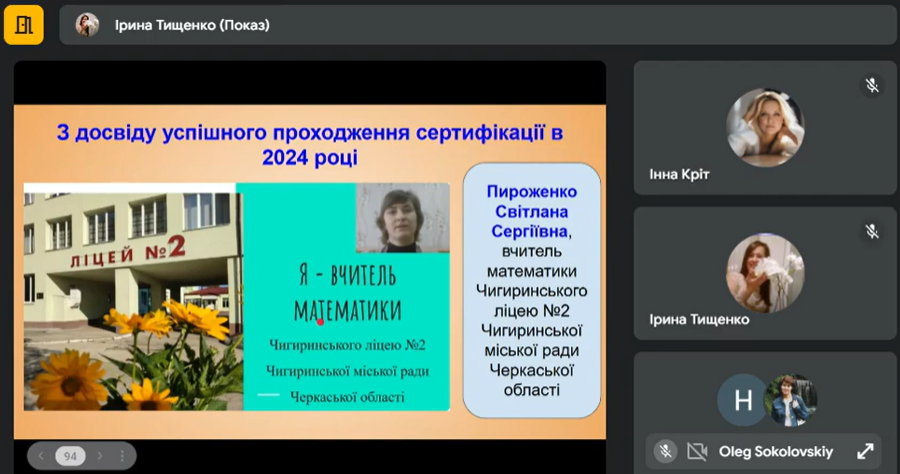Click Пироженко Світлана Сергіївна name text
The width and height of the screenshot is (900, 474).
pyautogui.click(x=532, y=211)
